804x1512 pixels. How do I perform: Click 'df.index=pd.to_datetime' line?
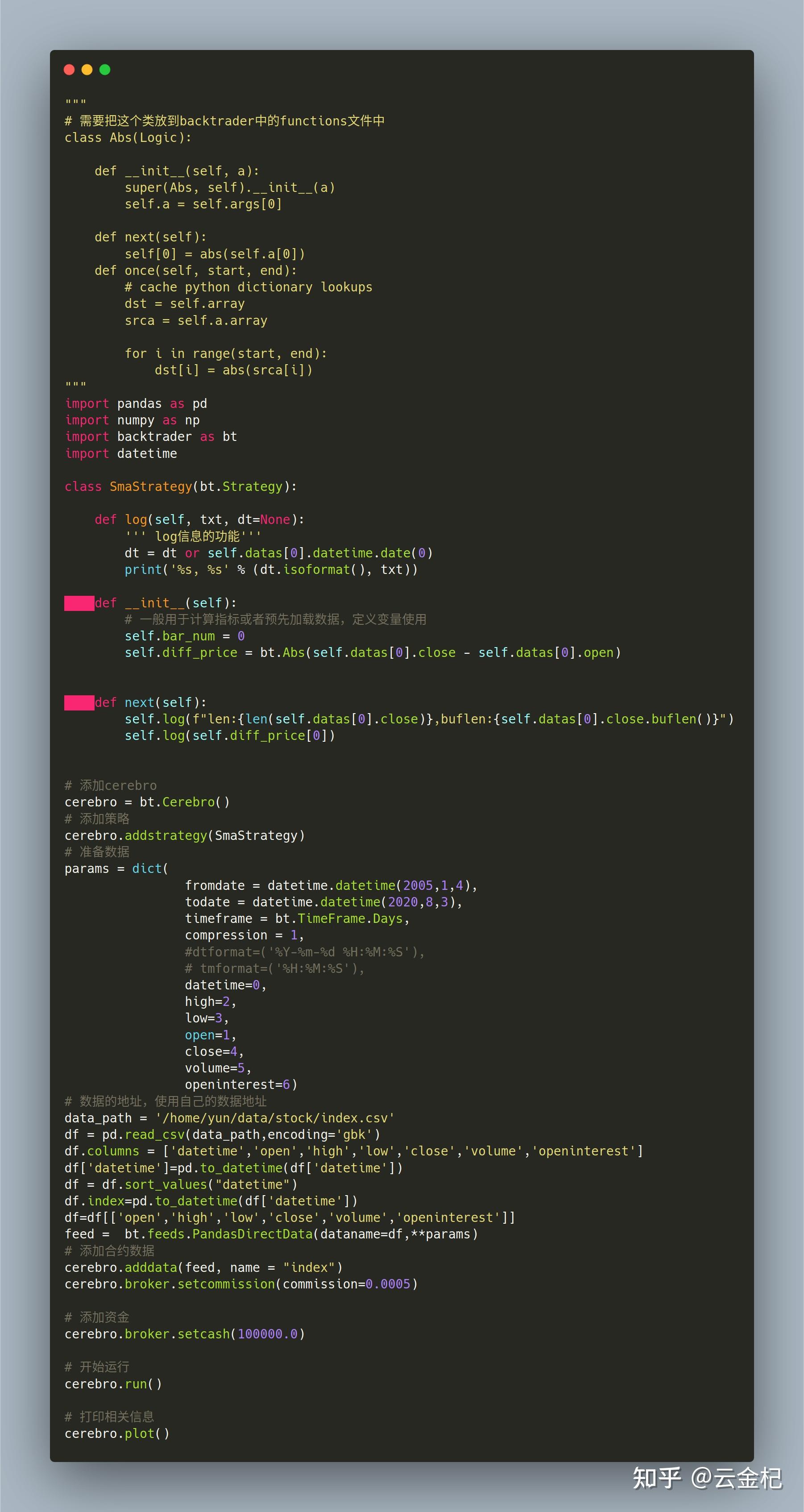[211, 1201]
